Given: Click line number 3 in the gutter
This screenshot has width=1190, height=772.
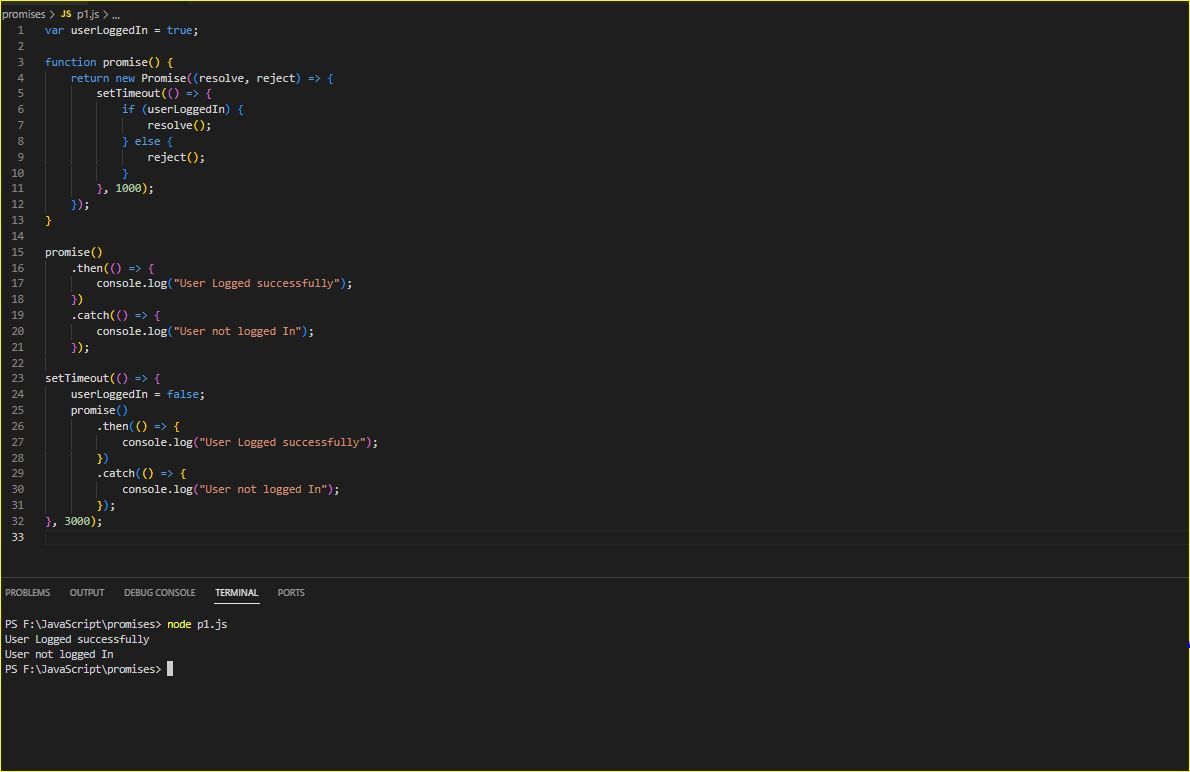Looking at the screenshot, I should click(x=21, y=62).
